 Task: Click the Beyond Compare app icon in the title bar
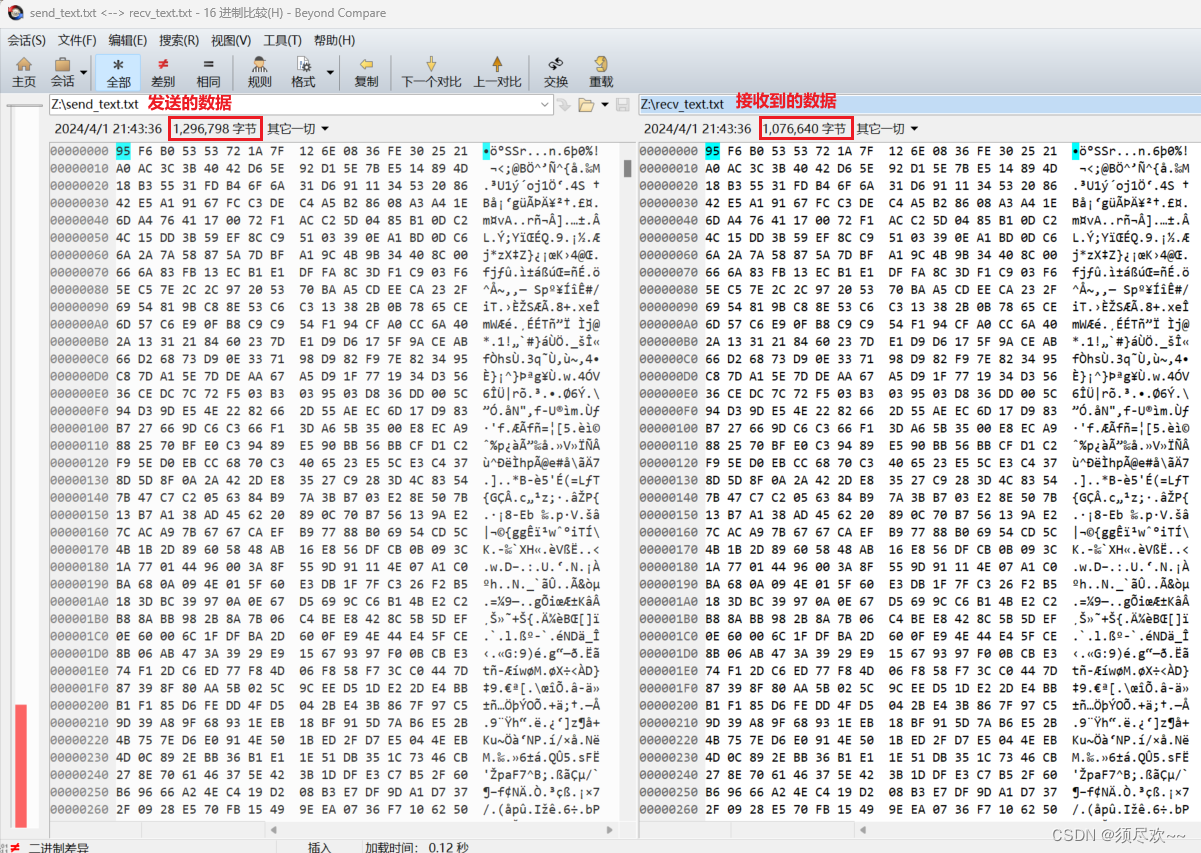coord(14,12)
